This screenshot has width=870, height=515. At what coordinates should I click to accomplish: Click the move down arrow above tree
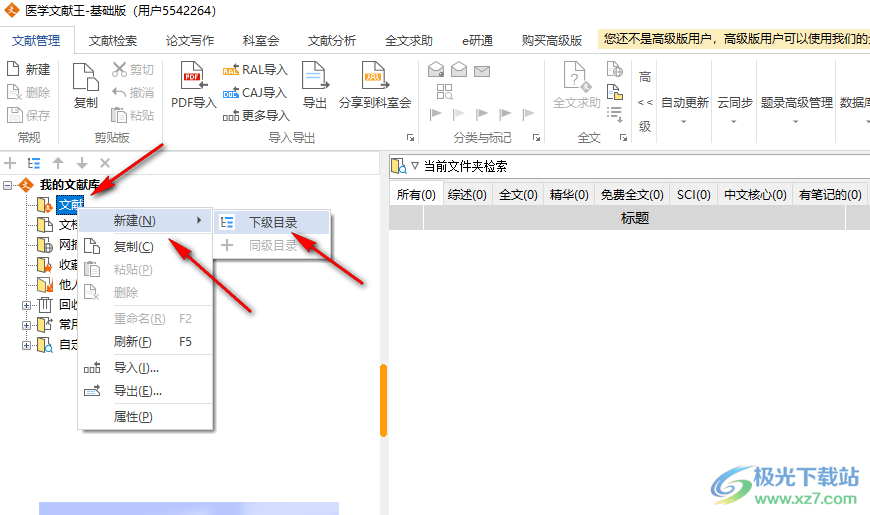click(82, 163)
